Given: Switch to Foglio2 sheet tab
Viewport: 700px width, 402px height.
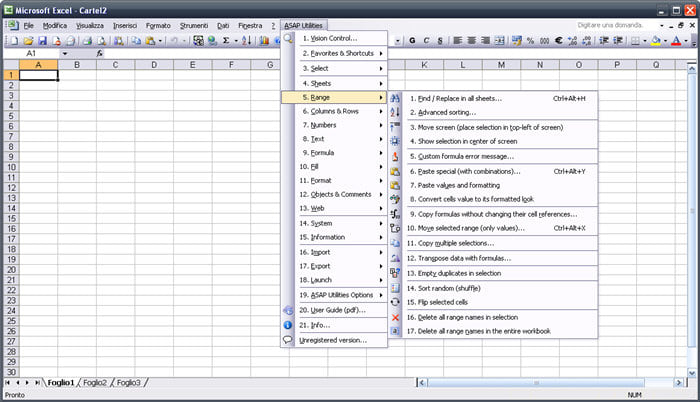Looking at the screenshot, I should click(x=95, y=383).
